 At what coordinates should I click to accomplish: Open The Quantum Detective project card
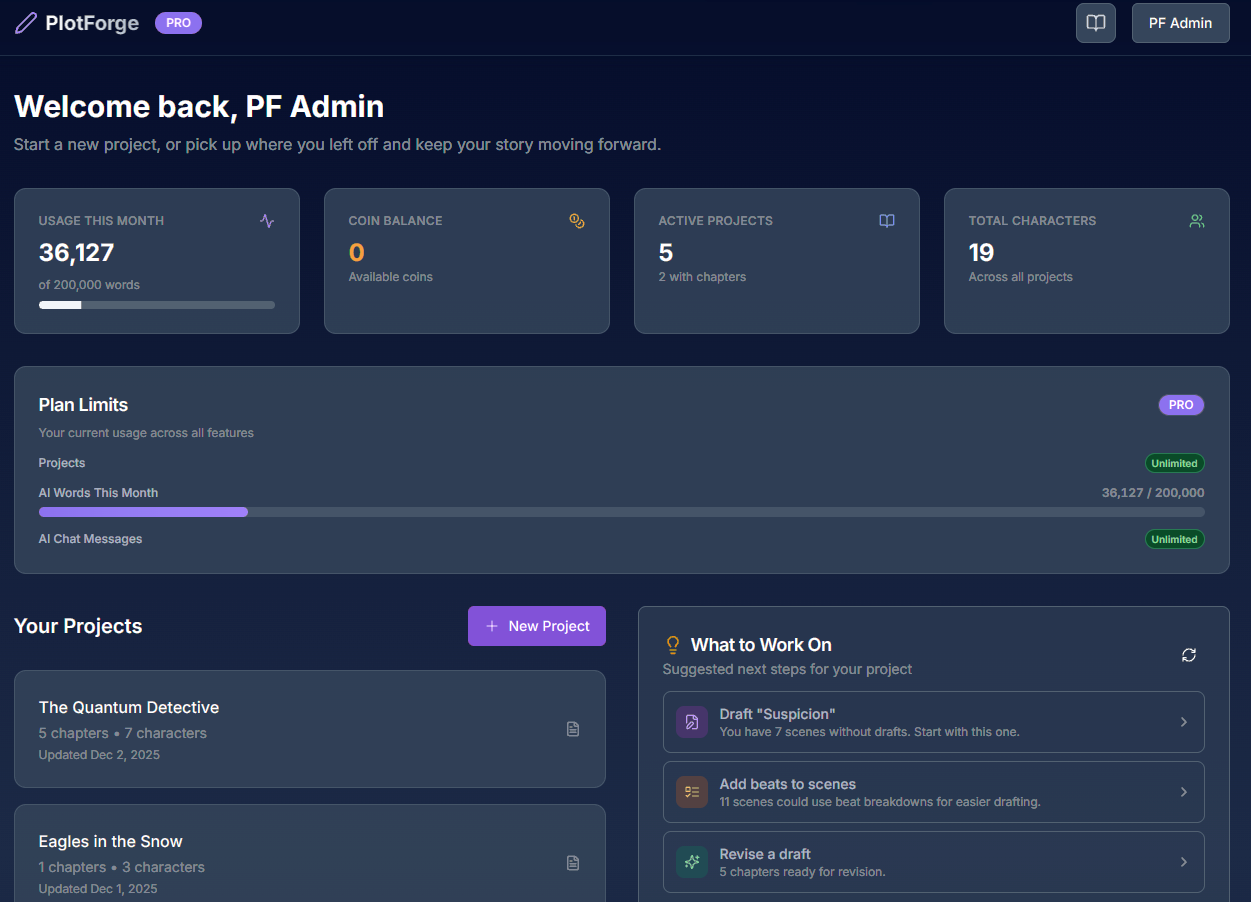tap(310, 729)
